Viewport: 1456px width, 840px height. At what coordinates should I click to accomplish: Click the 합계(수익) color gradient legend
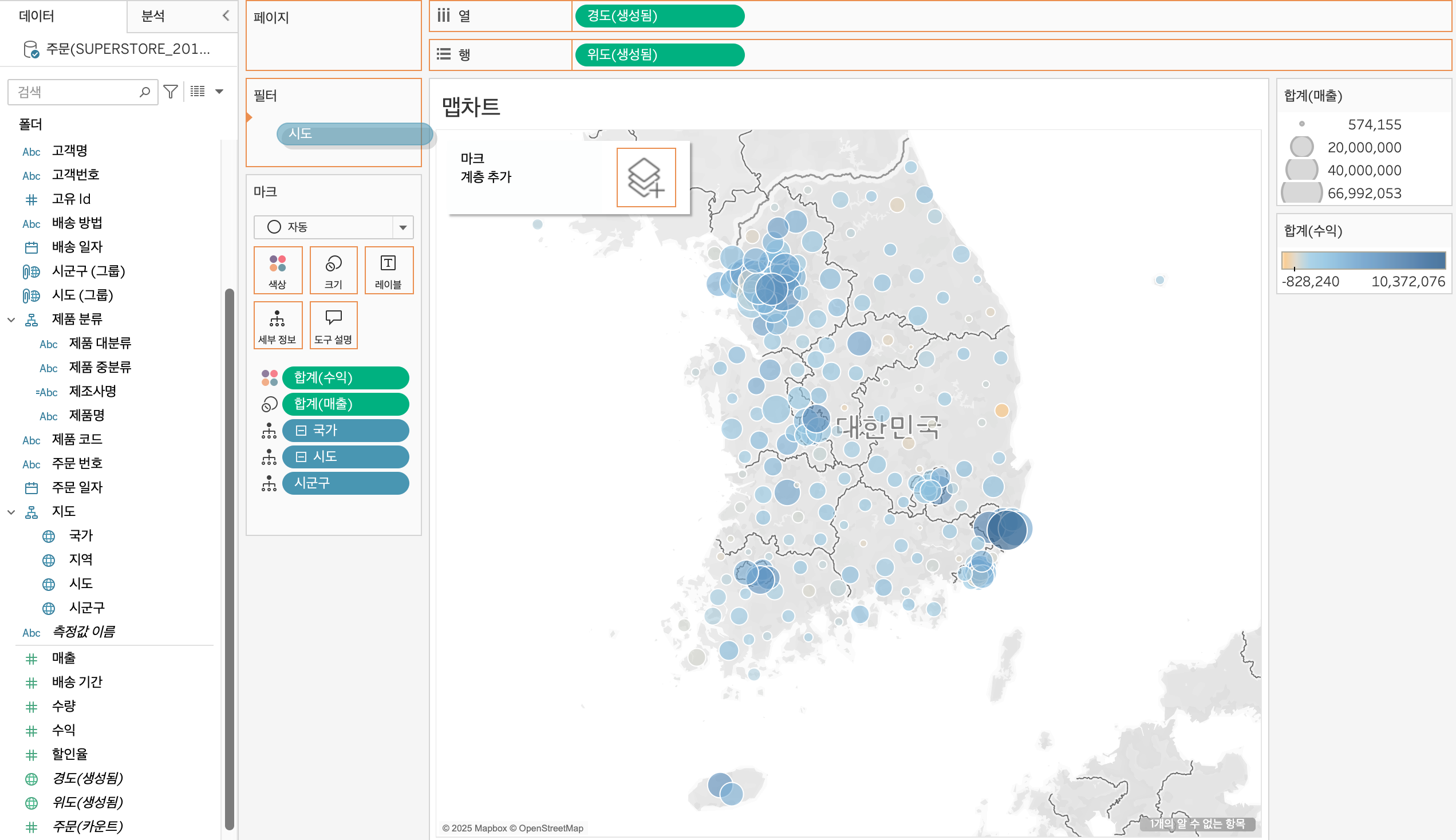pos(1363,260)
